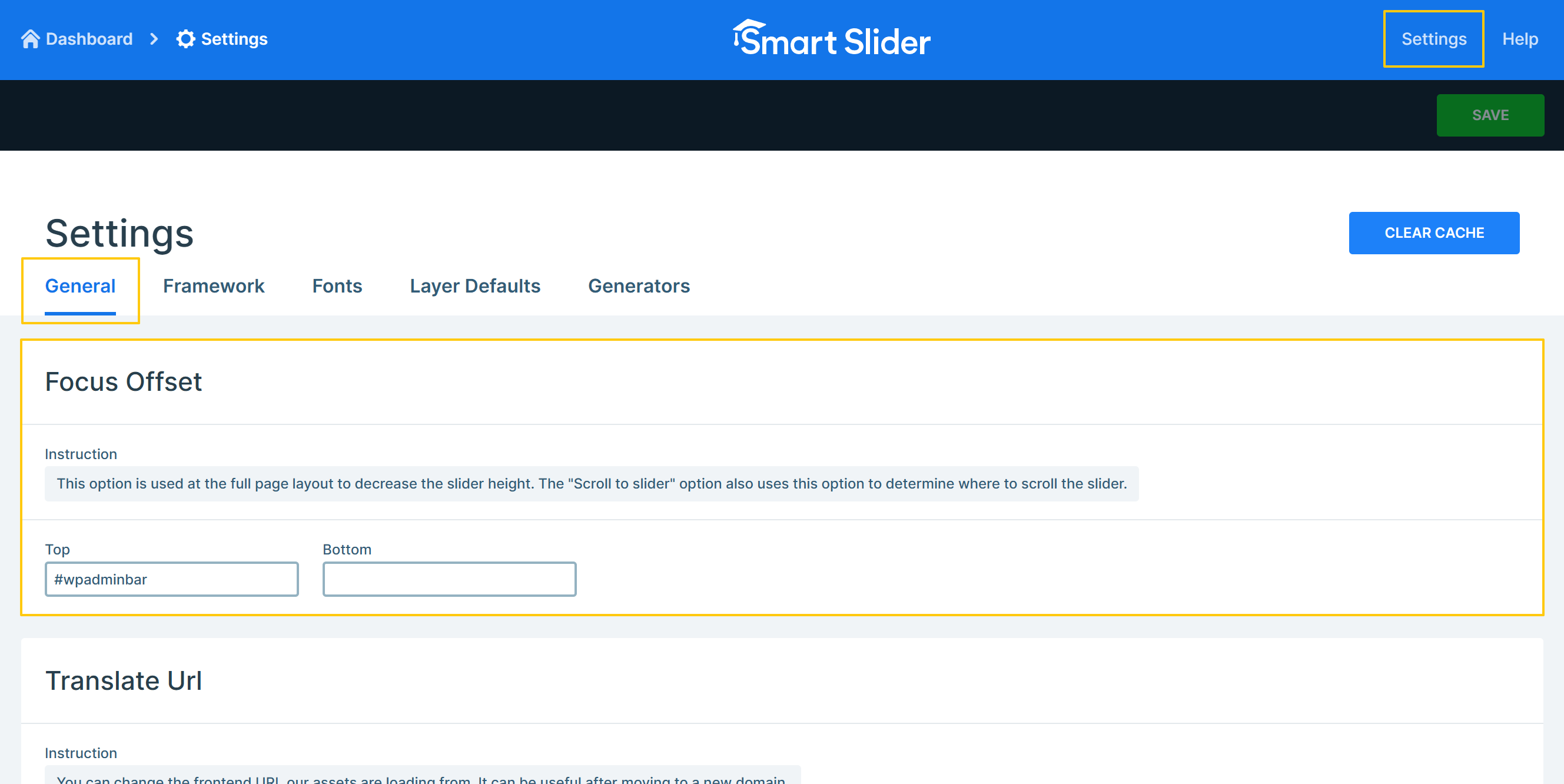Open the Help menu item
The height and width of the screenshot is (784, 1564).
(1519, 39)
